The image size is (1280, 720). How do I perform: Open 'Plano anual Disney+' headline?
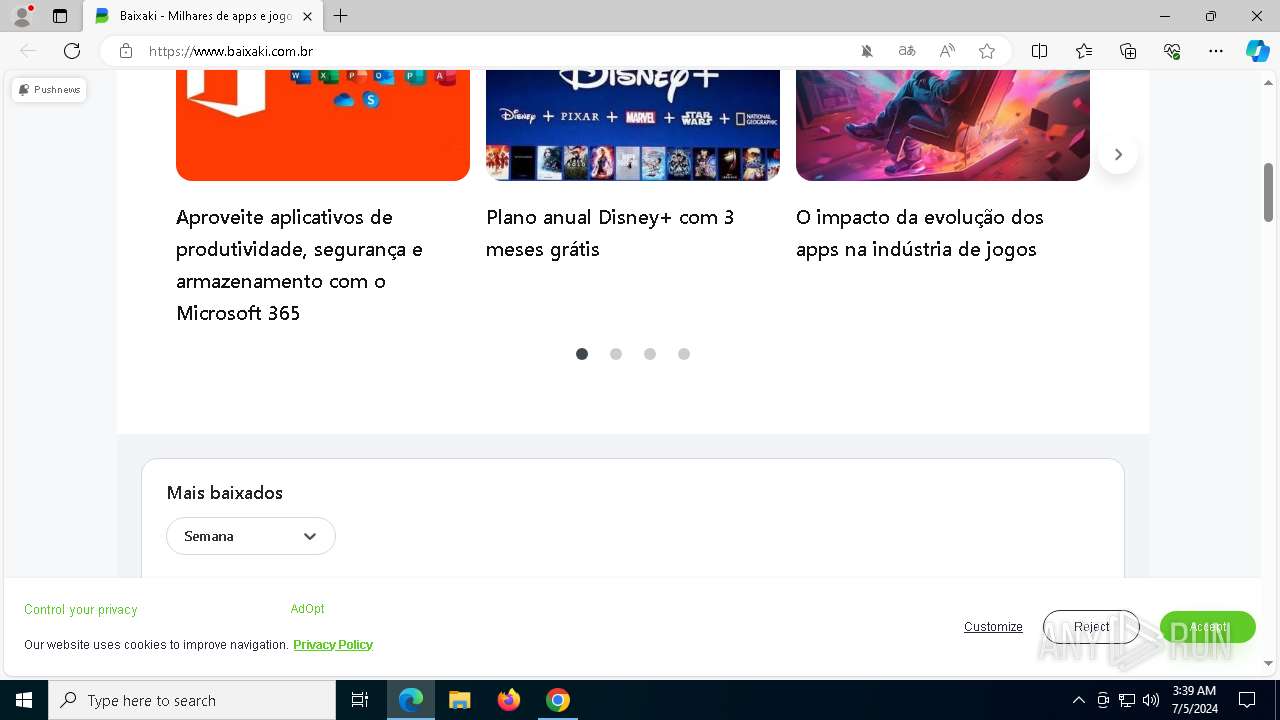point(610,233)
